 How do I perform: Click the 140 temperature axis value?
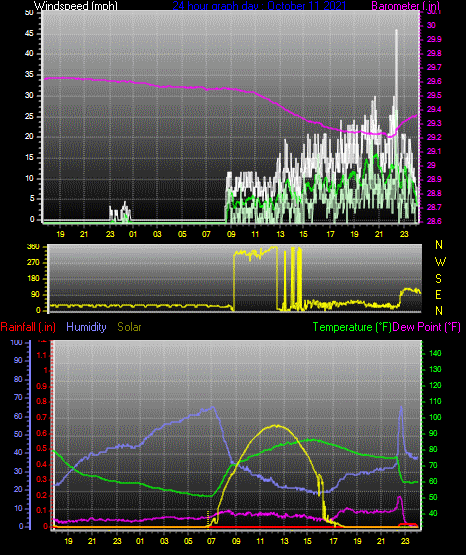[x=435, y=353]
